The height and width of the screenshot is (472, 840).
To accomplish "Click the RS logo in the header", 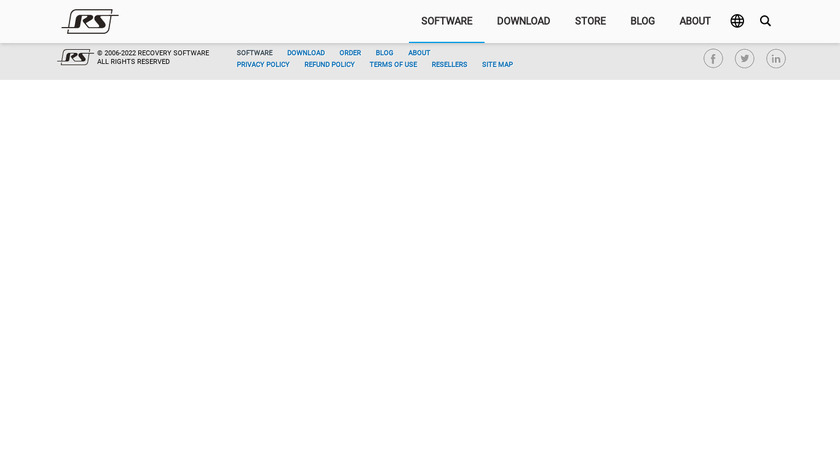I will coord(90,21).
